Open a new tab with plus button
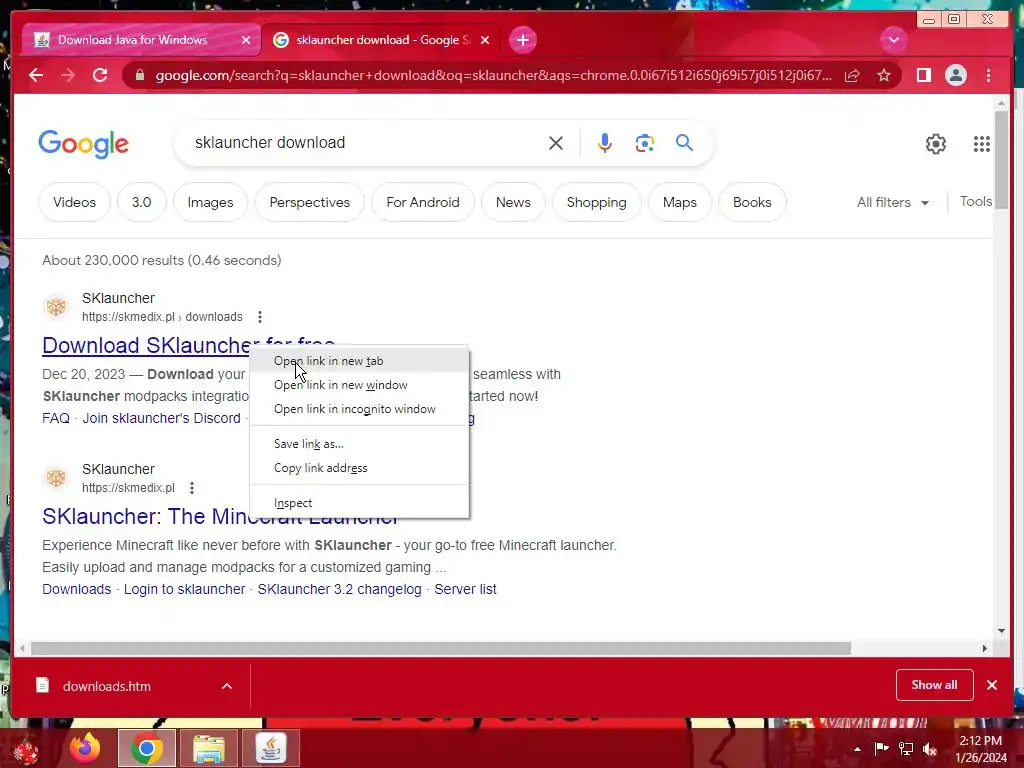 522,40
